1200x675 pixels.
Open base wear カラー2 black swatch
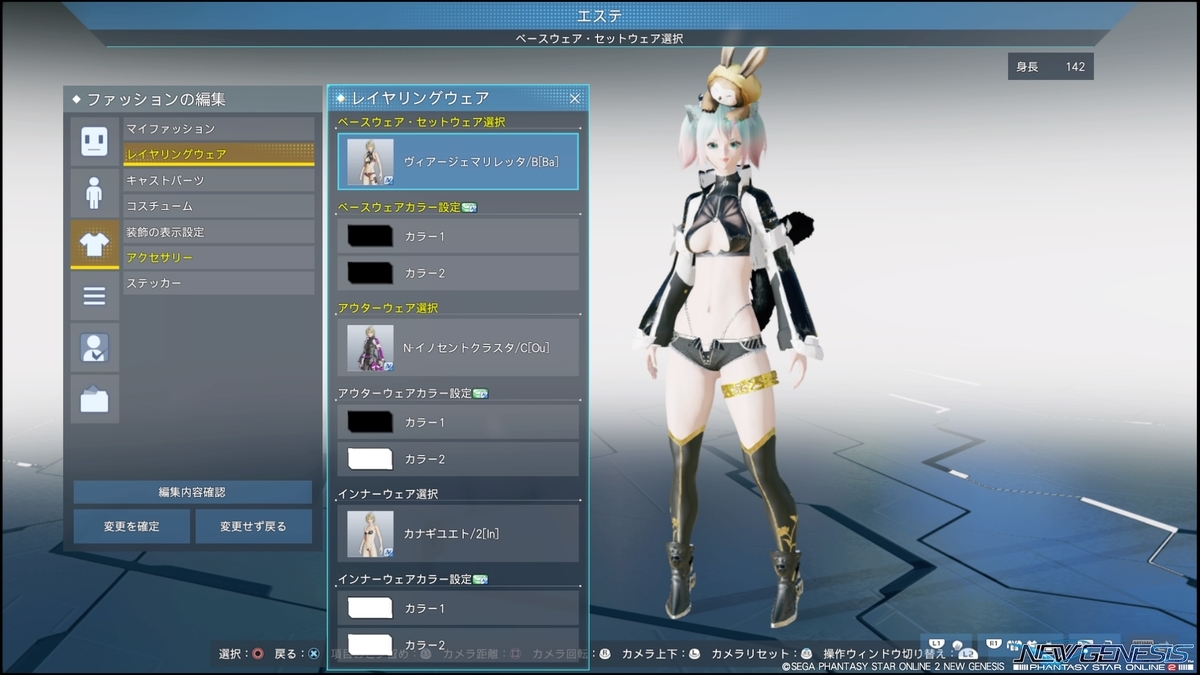pyautogui.click(x=370, y=273)
